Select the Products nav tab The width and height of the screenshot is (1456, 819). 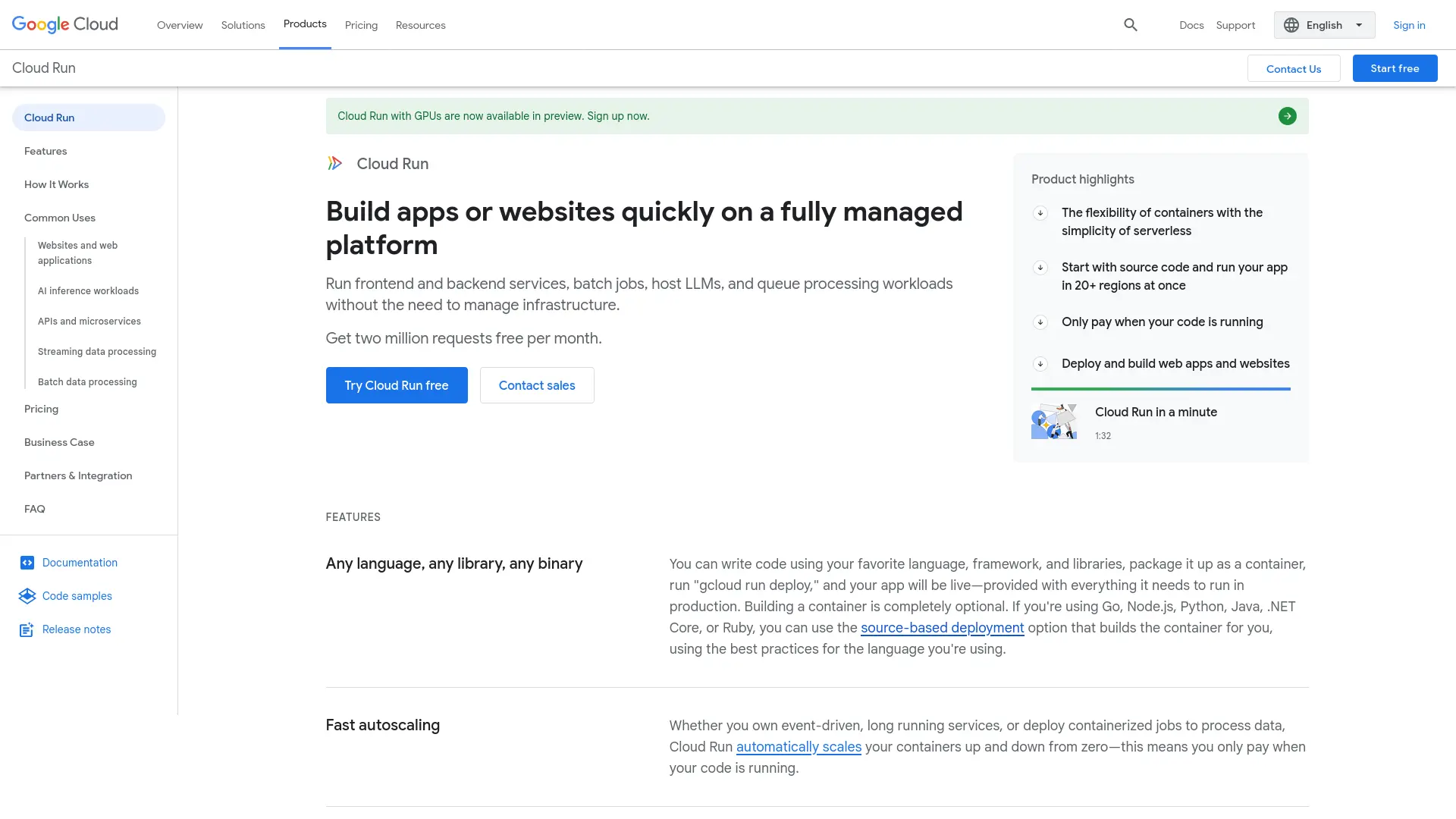pos(305,24)
